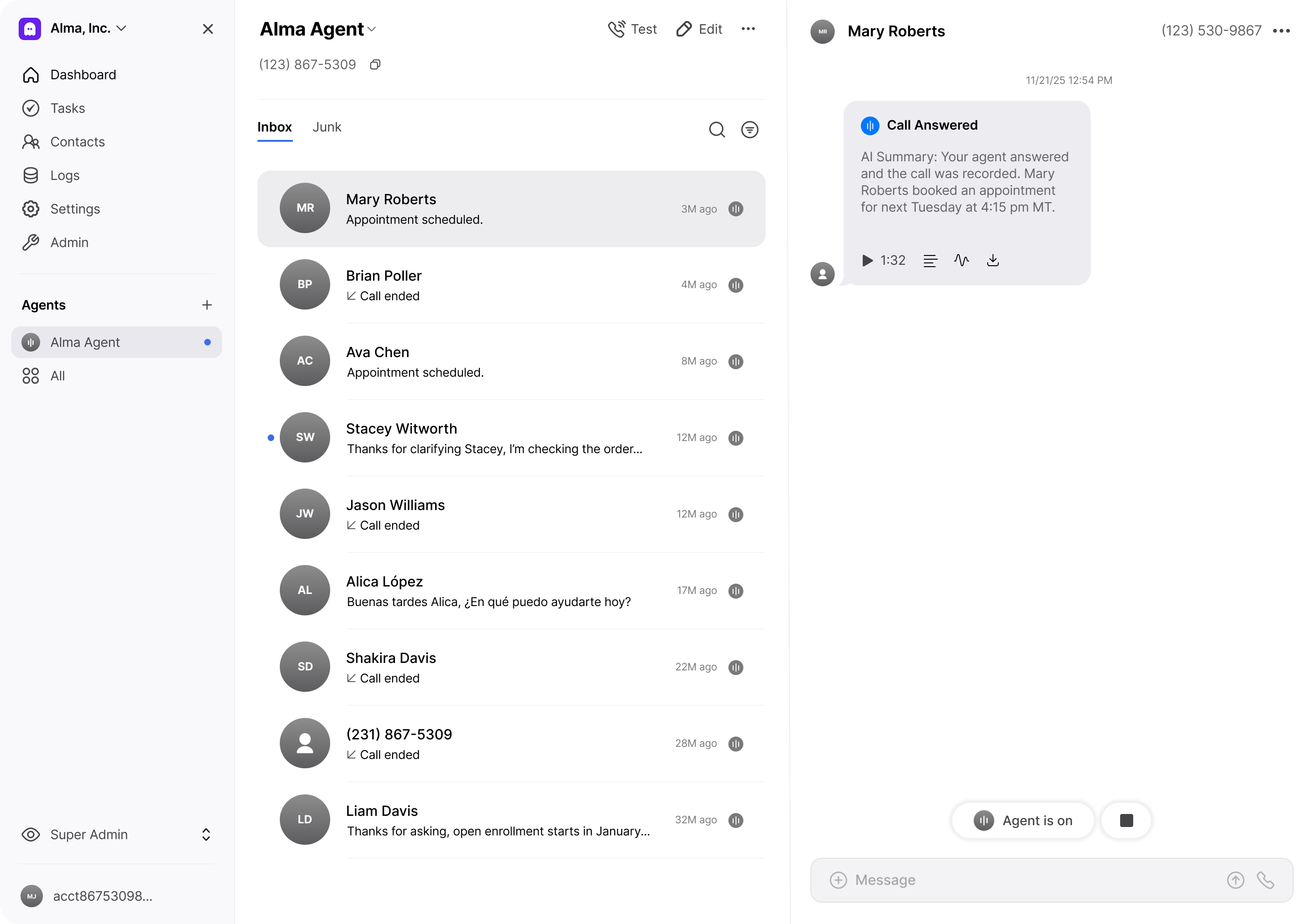1316x924 pixels.
Task: Add a new agent with plus icon
Action: pos(207,305)
